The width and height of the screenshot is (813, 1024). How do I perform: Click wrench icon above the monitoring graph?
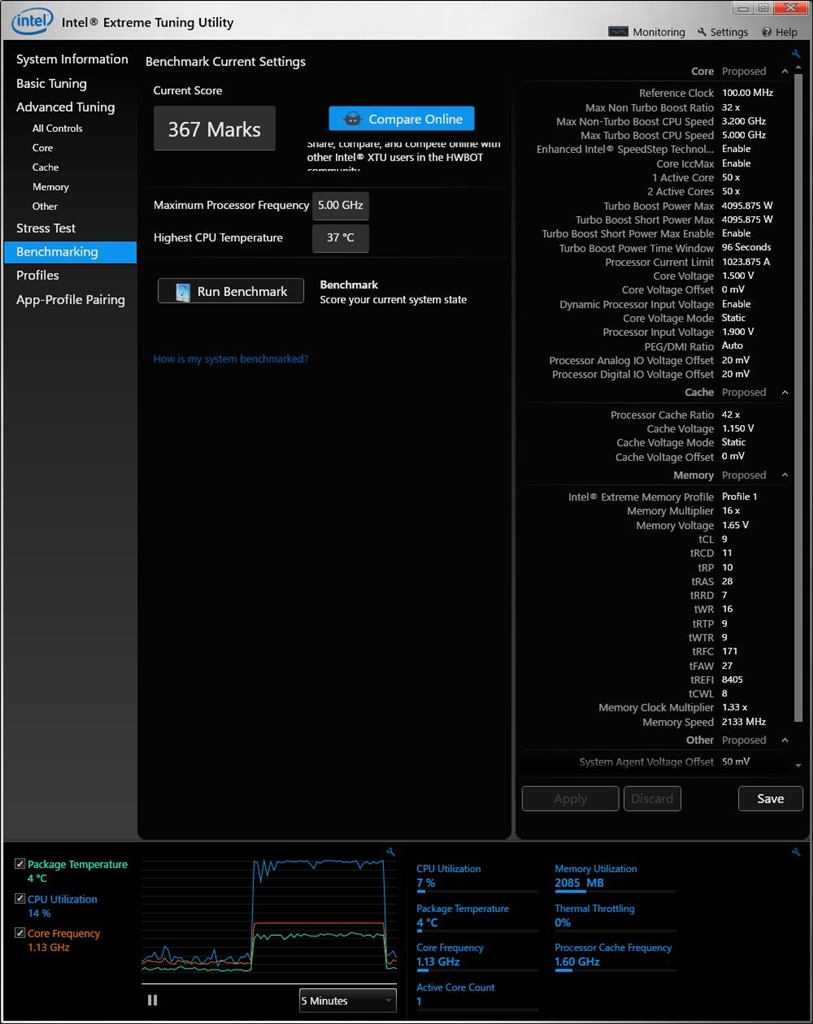pos(391,852)
